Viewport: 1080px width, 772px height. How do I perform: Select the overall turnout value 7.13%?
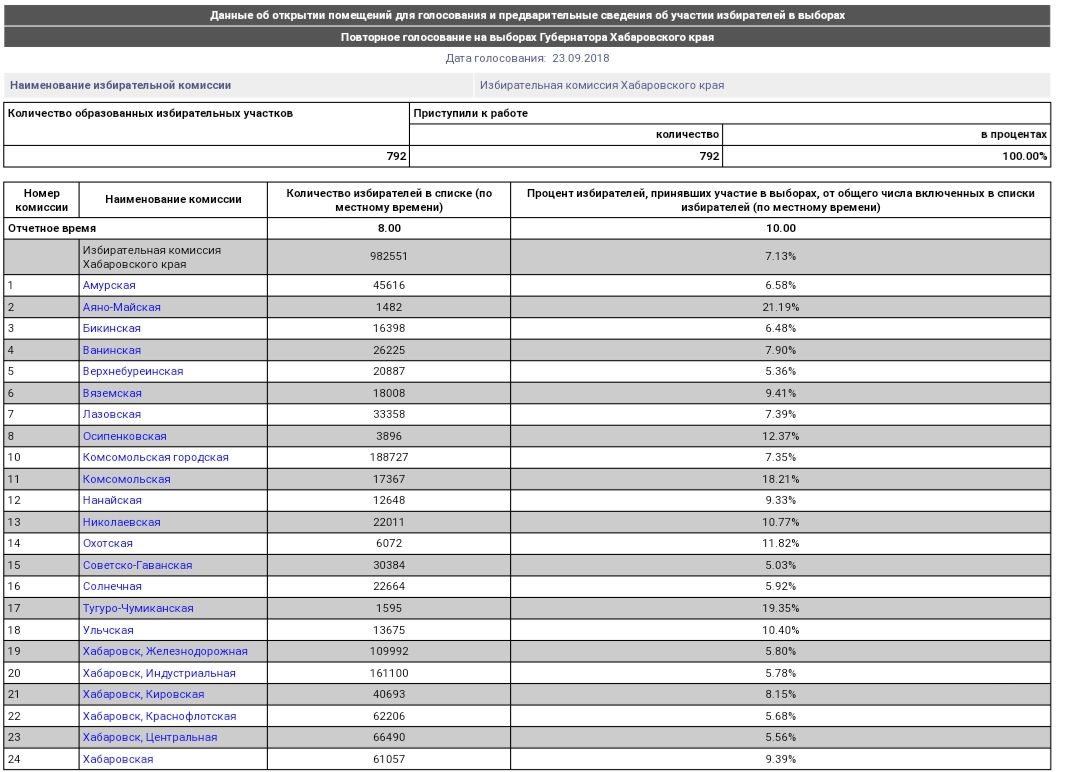point(780,256)
